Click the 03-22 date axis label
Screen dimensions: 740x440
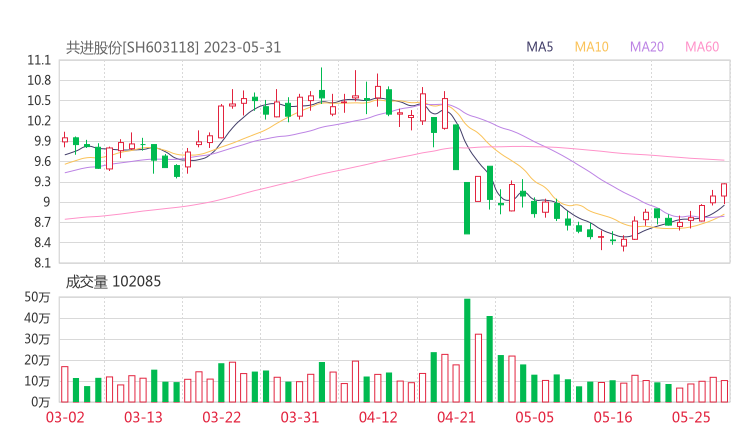point(221,417)
